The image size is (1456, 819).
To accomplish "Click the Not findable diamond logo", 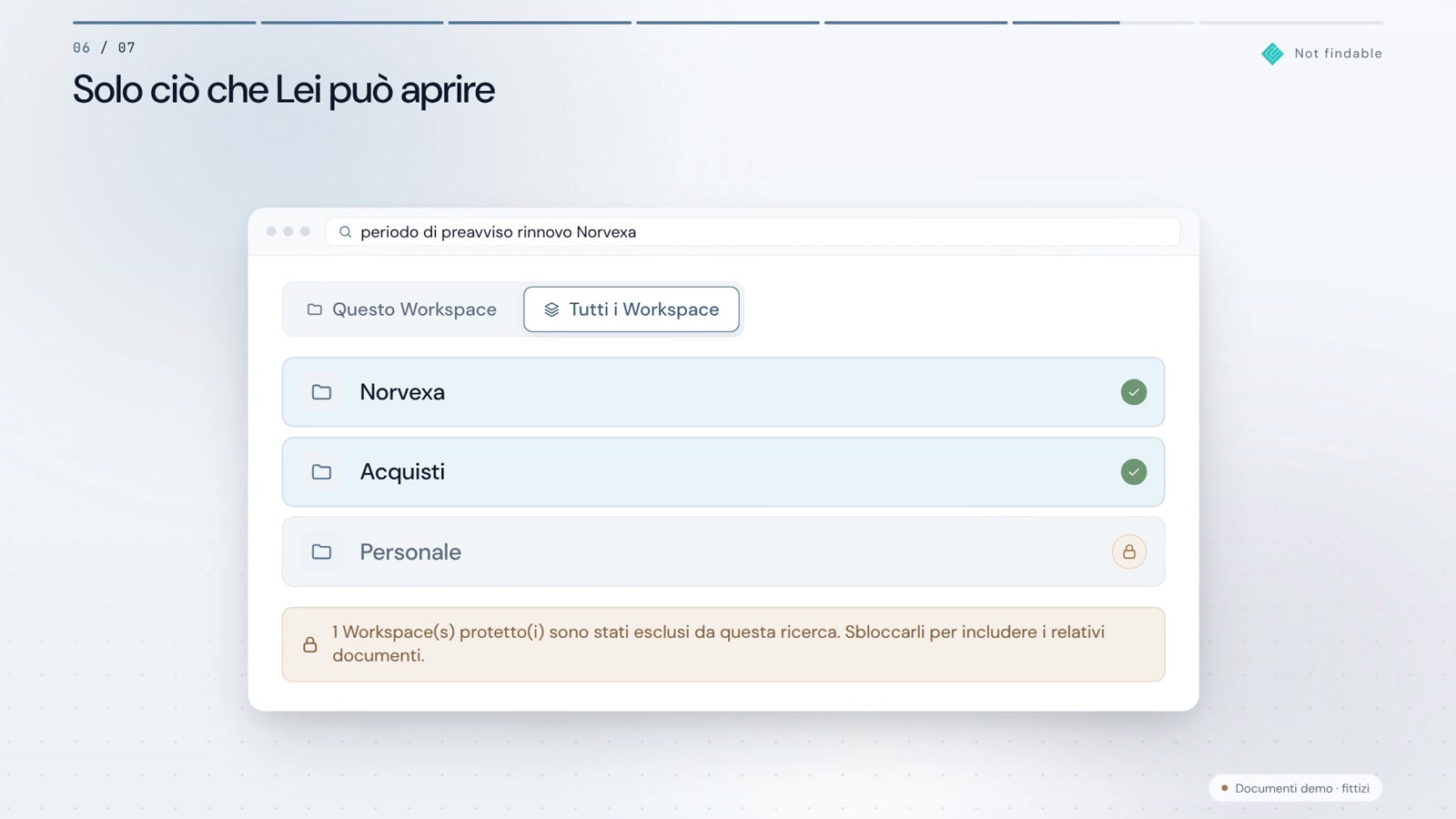I will 1272,54.
